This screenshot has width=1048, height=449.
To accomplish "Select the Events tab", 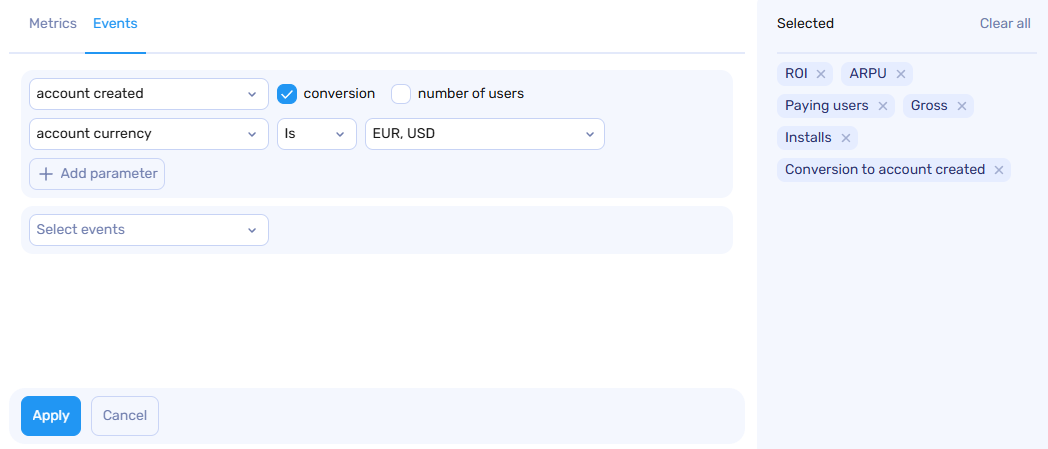I will 115,23.
